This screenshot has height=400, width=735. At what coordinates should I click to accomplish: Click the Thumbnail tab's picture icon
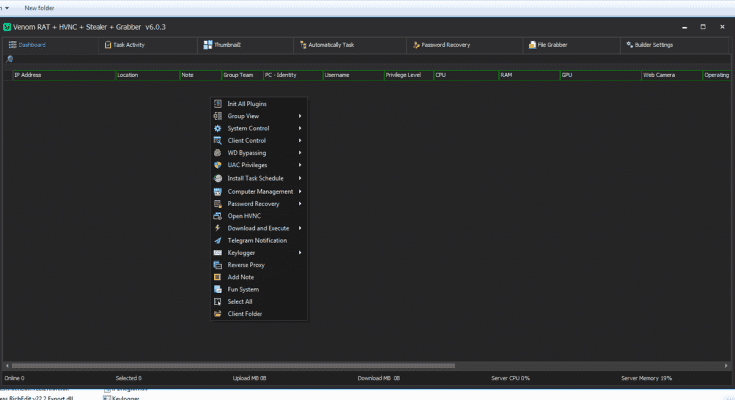click(207, 45)
